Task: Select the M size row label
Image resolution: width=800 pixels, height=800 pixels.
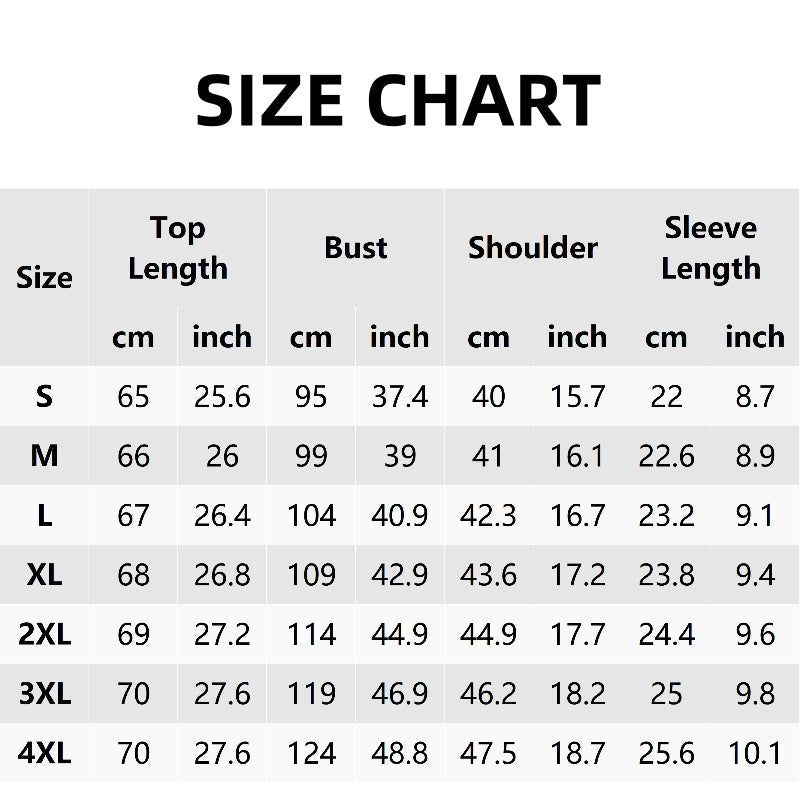Action: tap(44, 456)
